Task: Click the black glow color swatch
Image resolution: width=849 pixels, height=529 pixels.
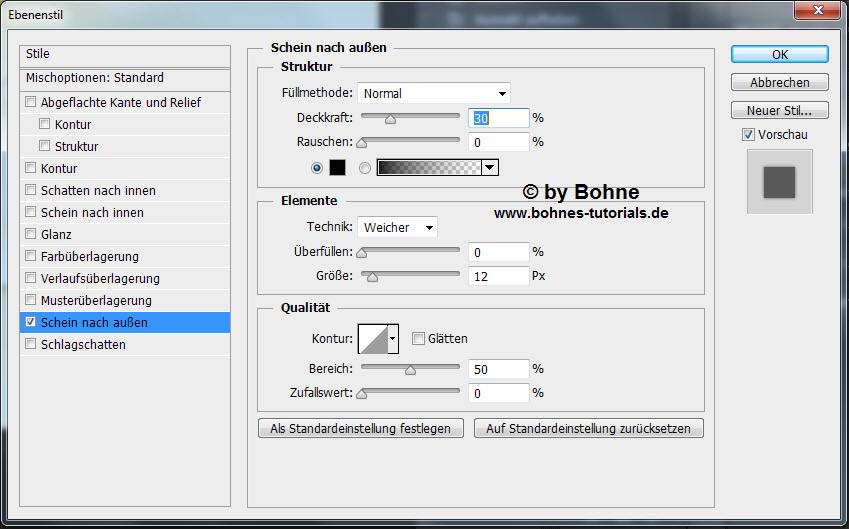Action: [x=337, y=167]
